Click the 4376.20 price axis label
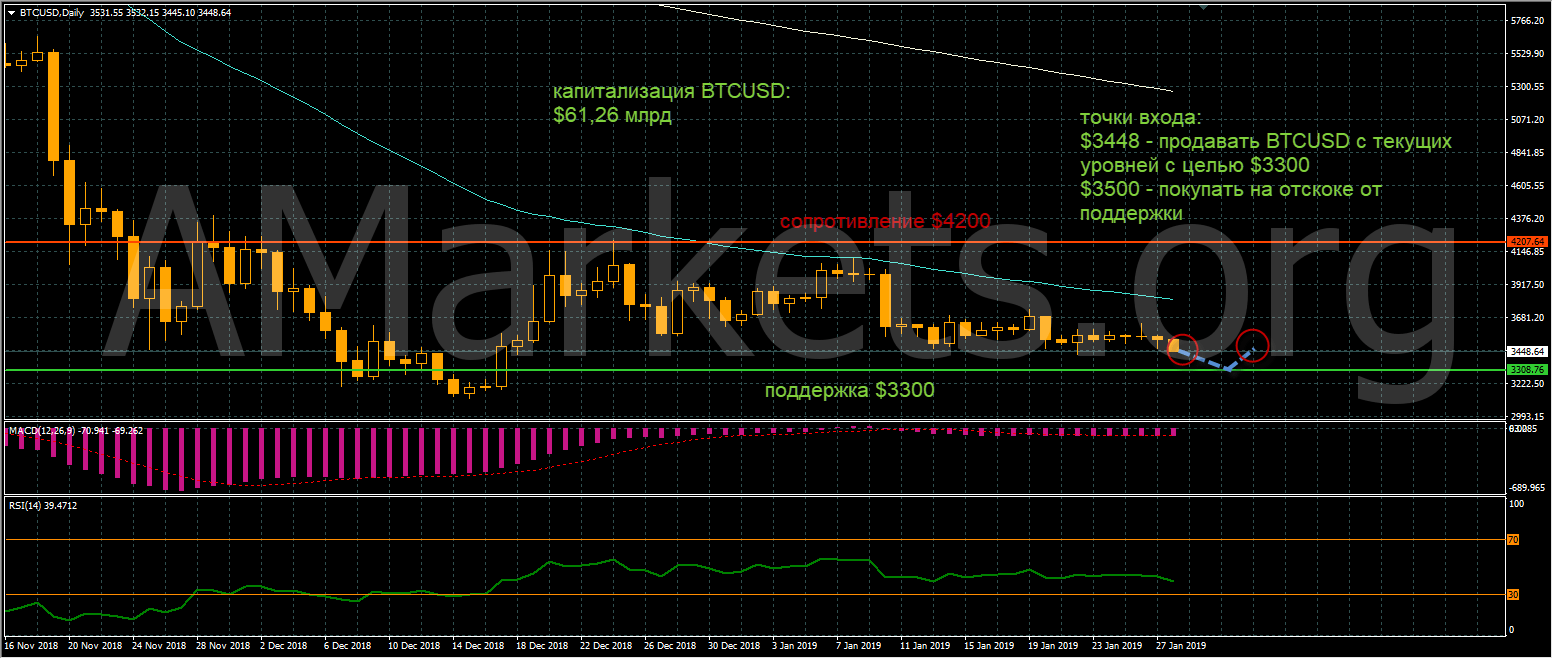This screenshot has width=1553, height=659. tap(1529, 219)
